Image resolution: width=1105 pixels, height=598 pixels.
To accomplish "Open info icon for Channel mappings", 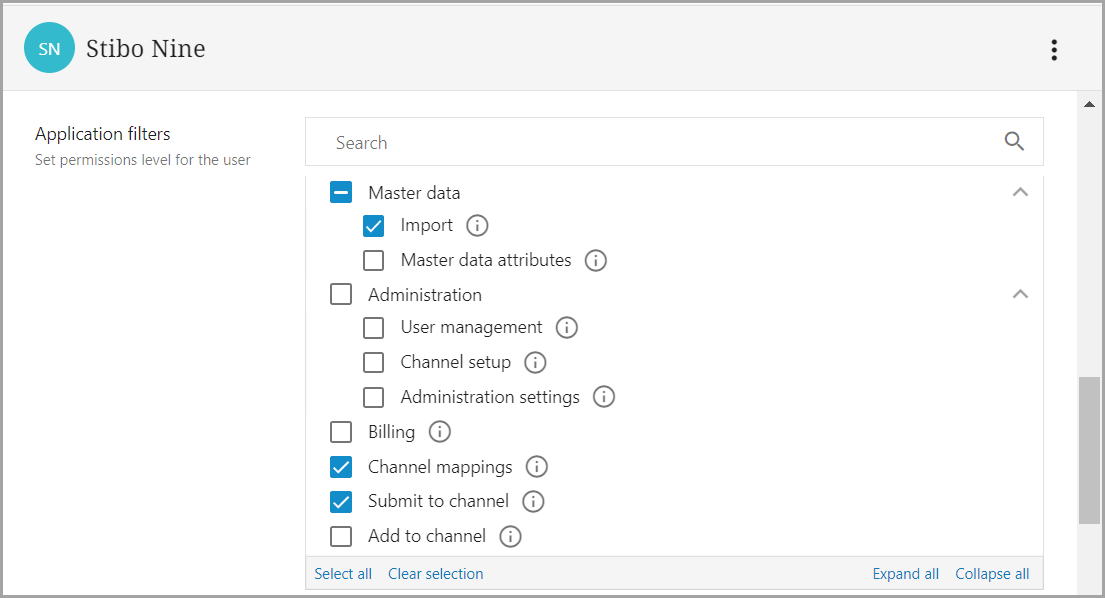I will click(537, 467).
